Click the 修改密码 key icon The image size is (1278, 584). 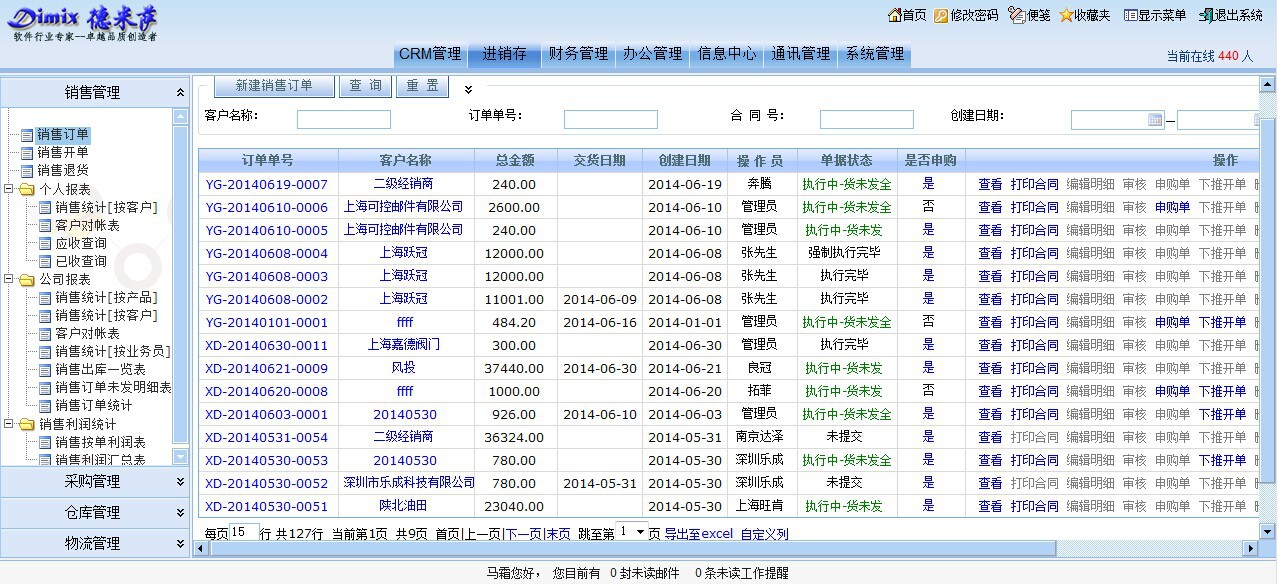coord(941,15)
